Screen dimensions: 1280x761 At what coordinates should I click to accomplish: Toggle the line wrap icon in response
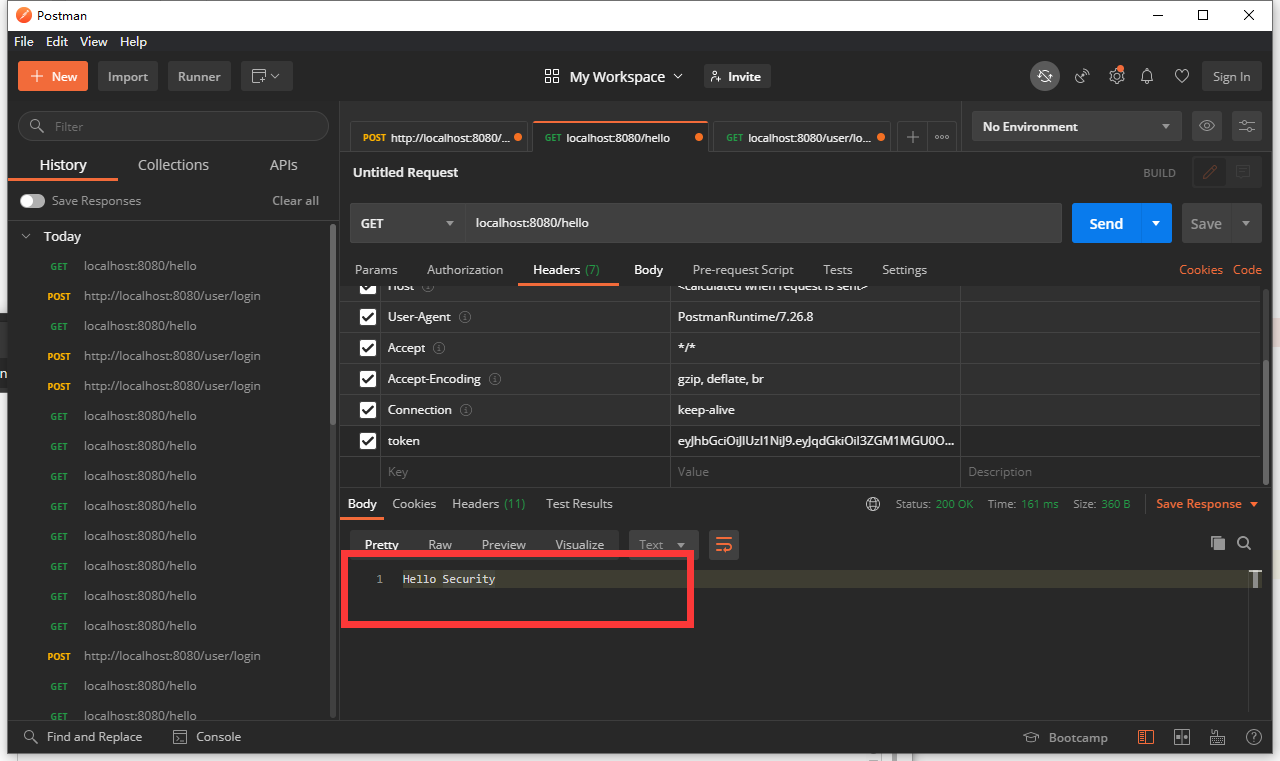point(724,544)
